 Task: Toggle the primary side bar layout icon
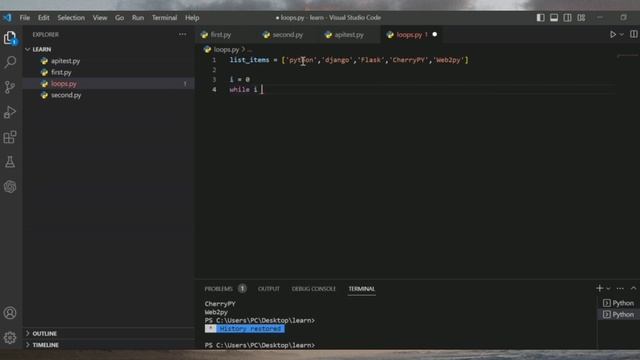(540, 18)
